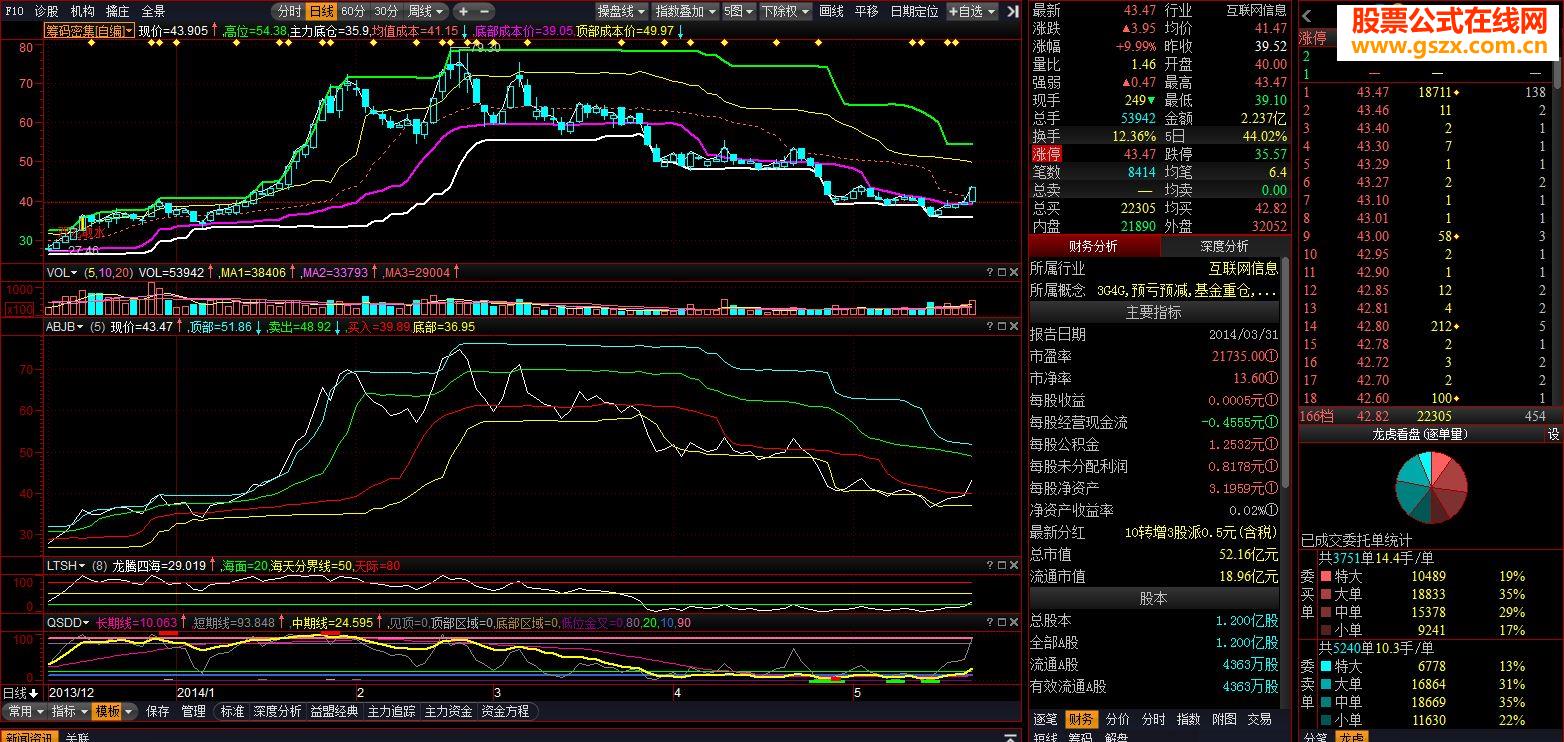Viewport: 1564px width, 742px height.
Task: Click the 日期定位 button
Action: (x=914, y=11)
